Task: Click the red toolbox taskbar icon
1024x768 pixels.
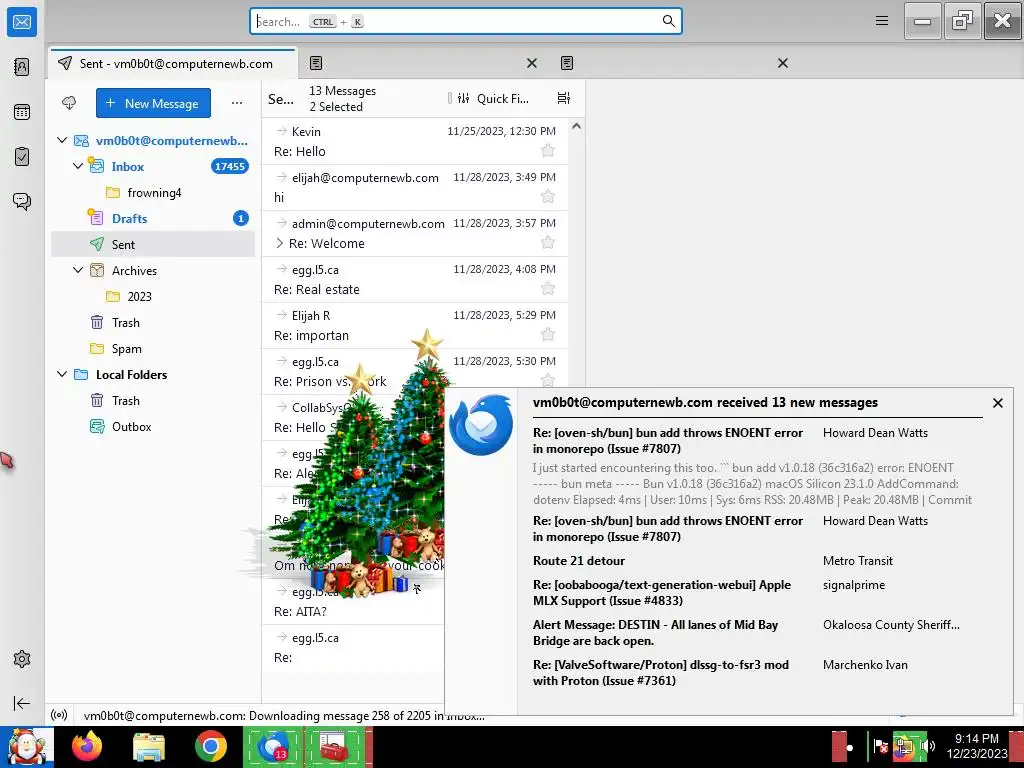Action: tap(333, 746)
